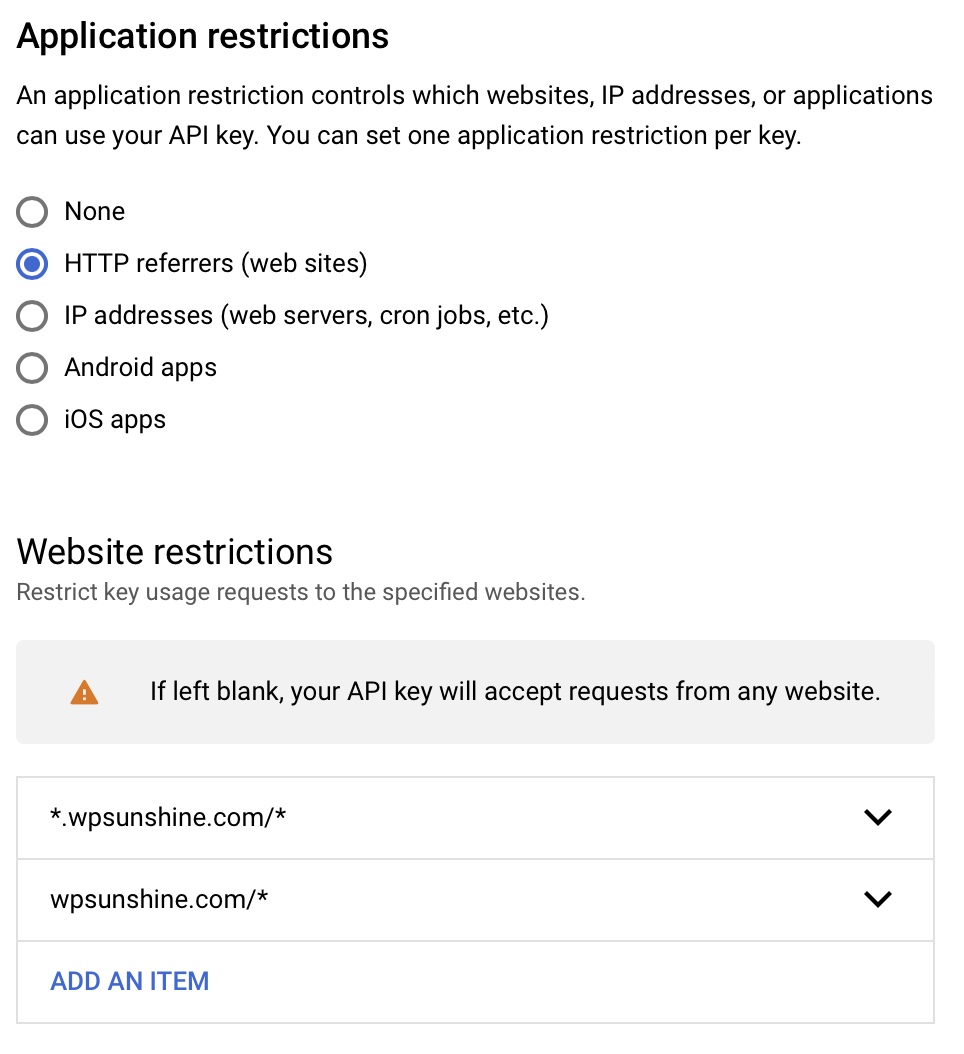964x1054 pixels.
Task: Select the "HTTP referrers (web sites)" restriction
Action: click(x=32, y=264)
